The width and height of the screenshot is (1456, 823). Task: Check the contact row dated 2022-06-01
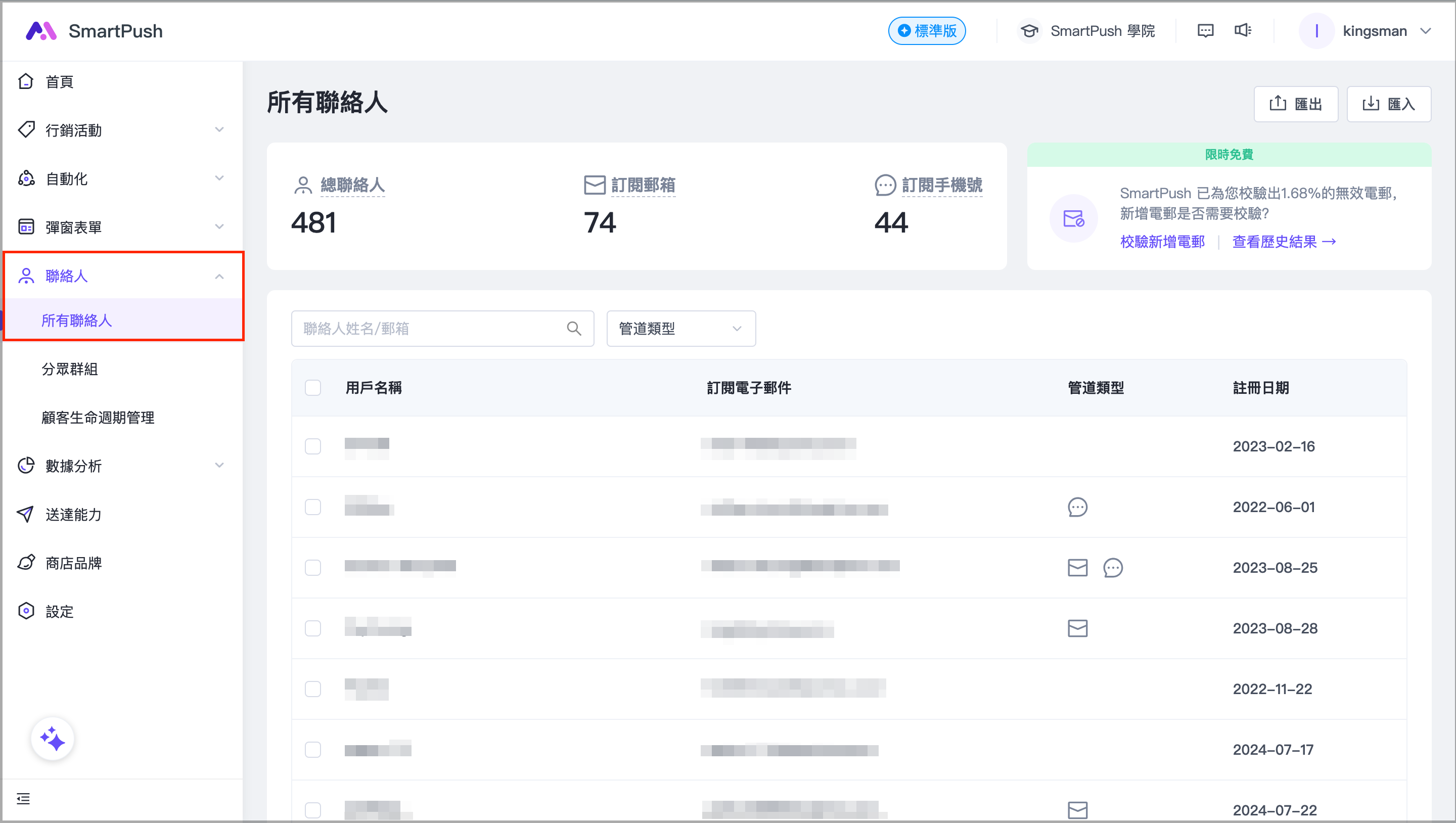click(312, 507)
